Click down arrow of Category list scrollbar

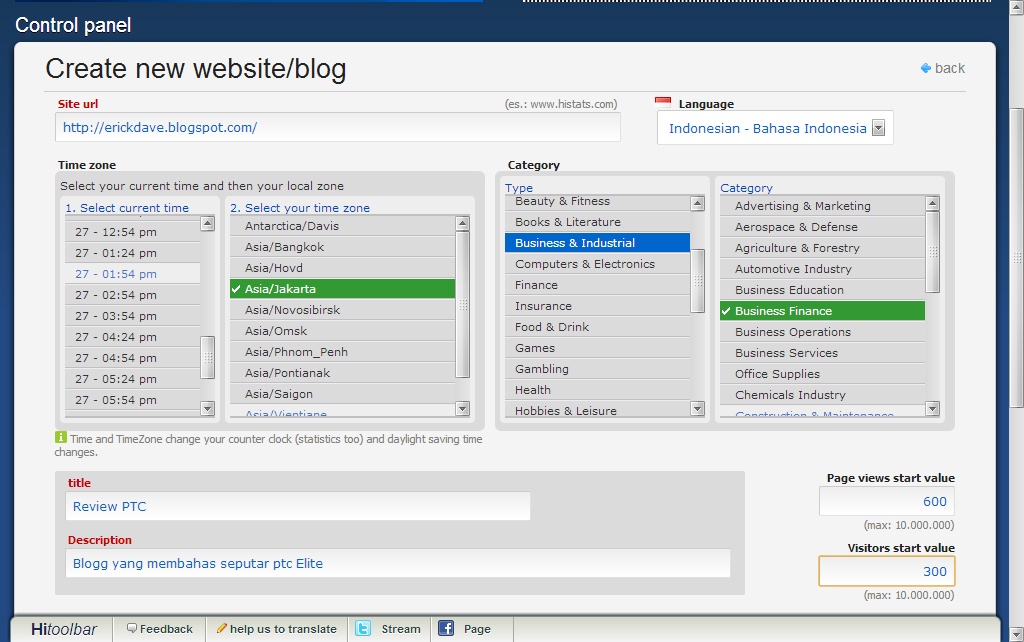[933, 409]
